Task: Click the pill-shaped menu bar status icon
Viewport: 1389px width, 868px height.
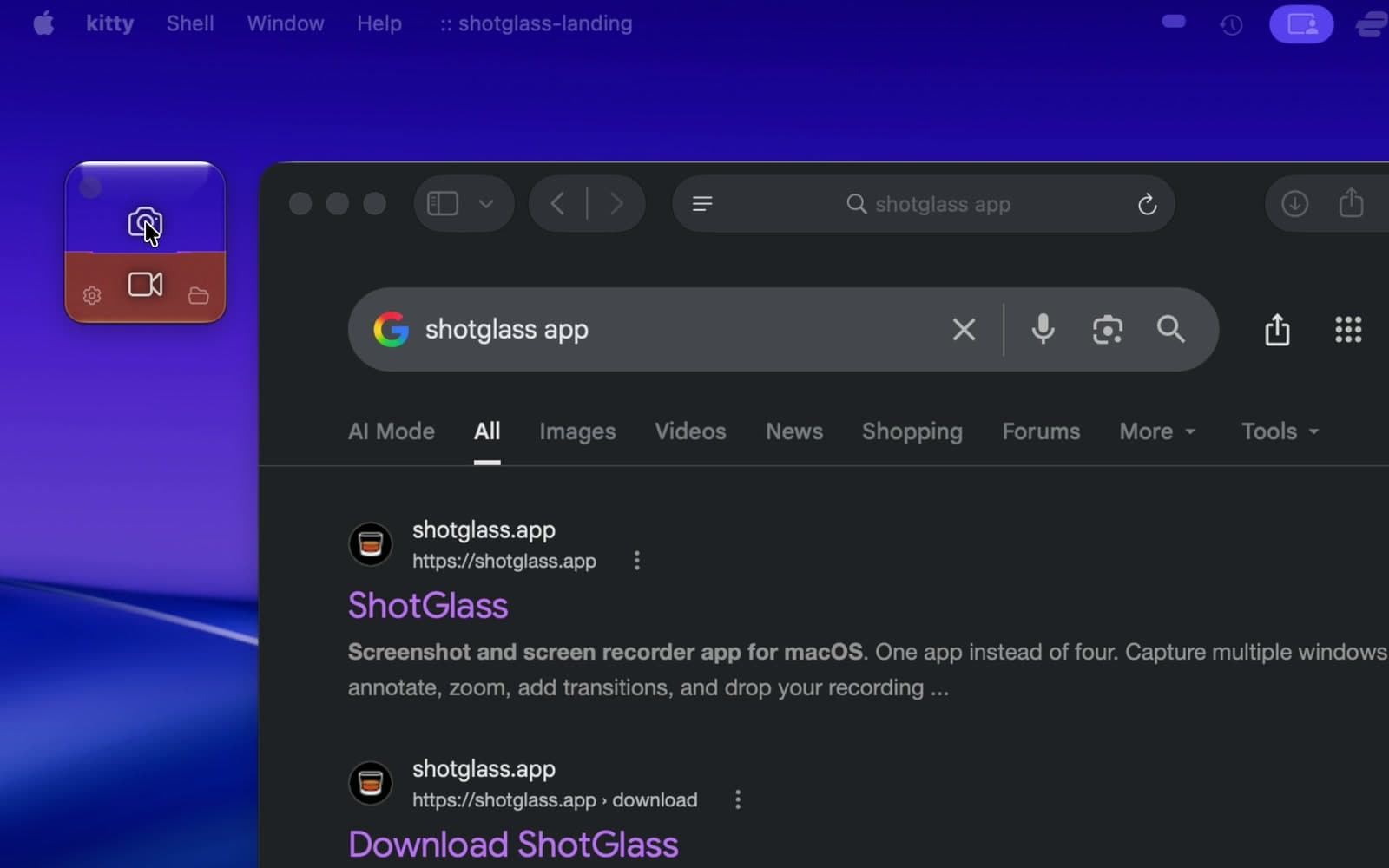Action: 1174,22
